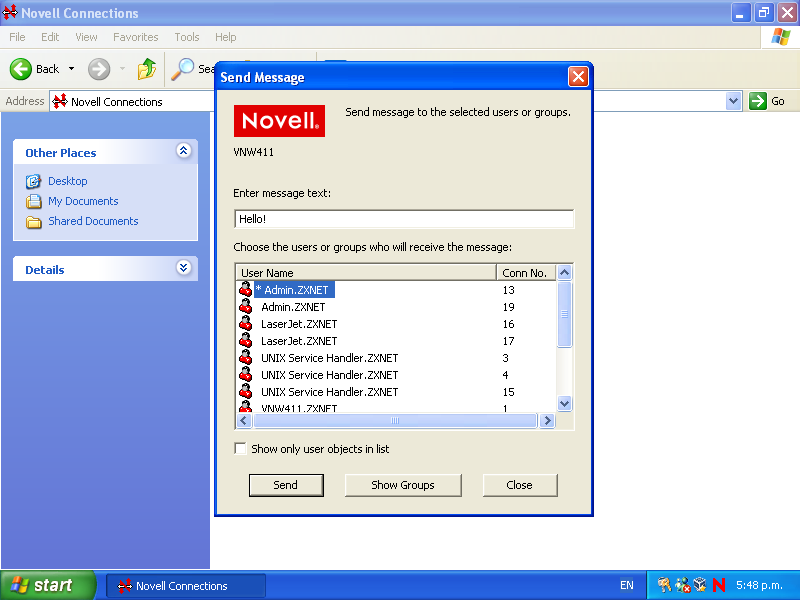The height and width of the screenshot is (600, 800).
Task: Click the Close button in dialog
Action: click(x=519, y=485)
